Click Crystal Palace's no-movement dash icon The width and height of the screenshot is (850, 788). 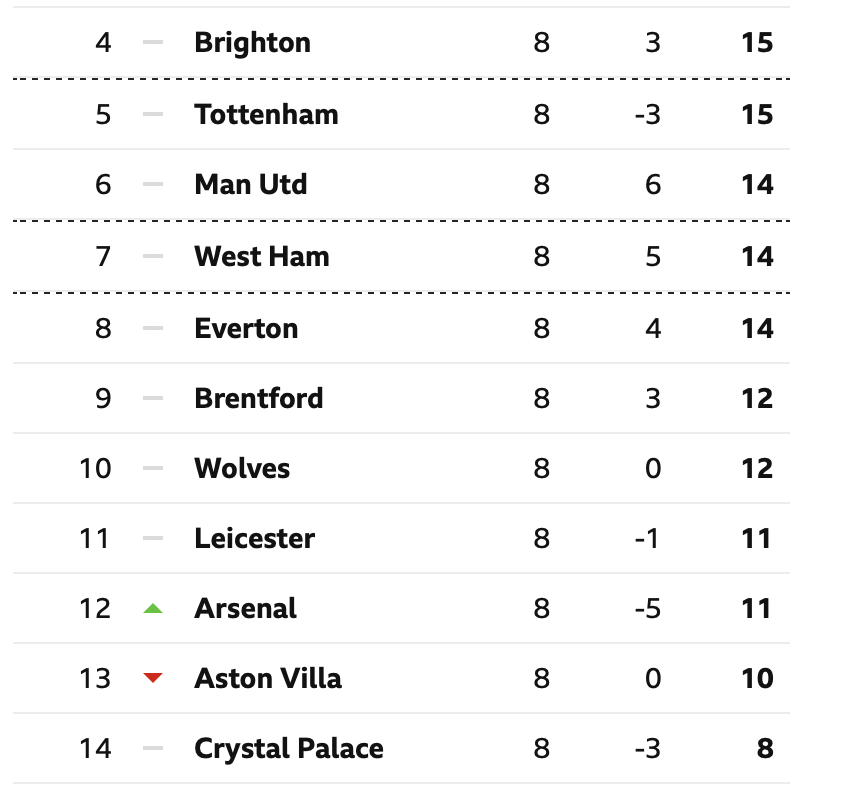tap(153, 748)
